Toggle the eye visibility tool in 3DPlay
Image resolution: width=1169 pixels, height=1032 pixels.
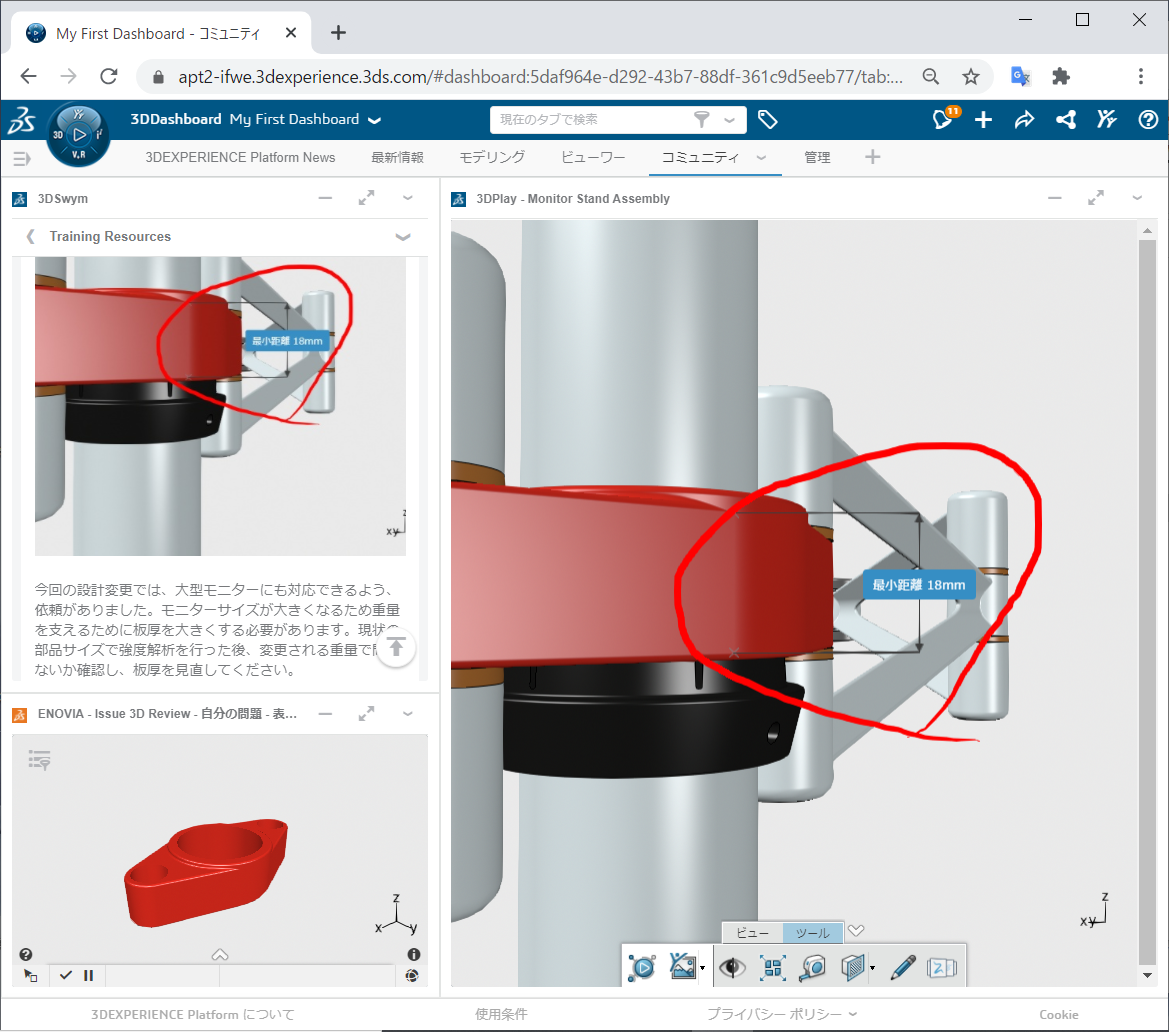click(732, 968)
